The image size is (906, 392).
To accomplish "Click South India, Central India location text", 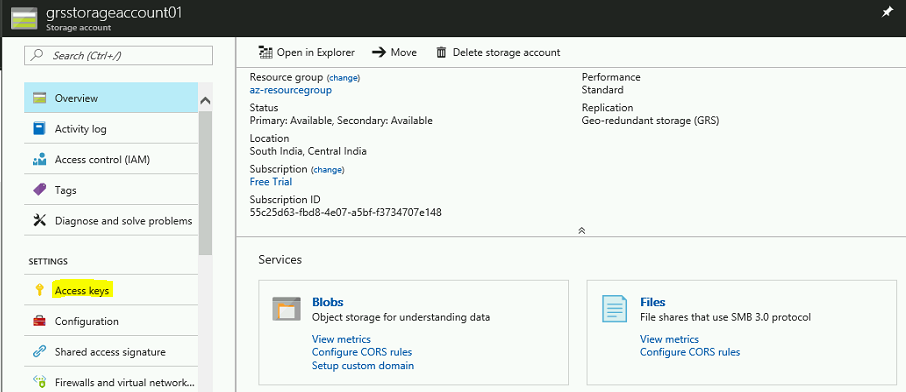I will pyautogui.click(x=308, y=151).
